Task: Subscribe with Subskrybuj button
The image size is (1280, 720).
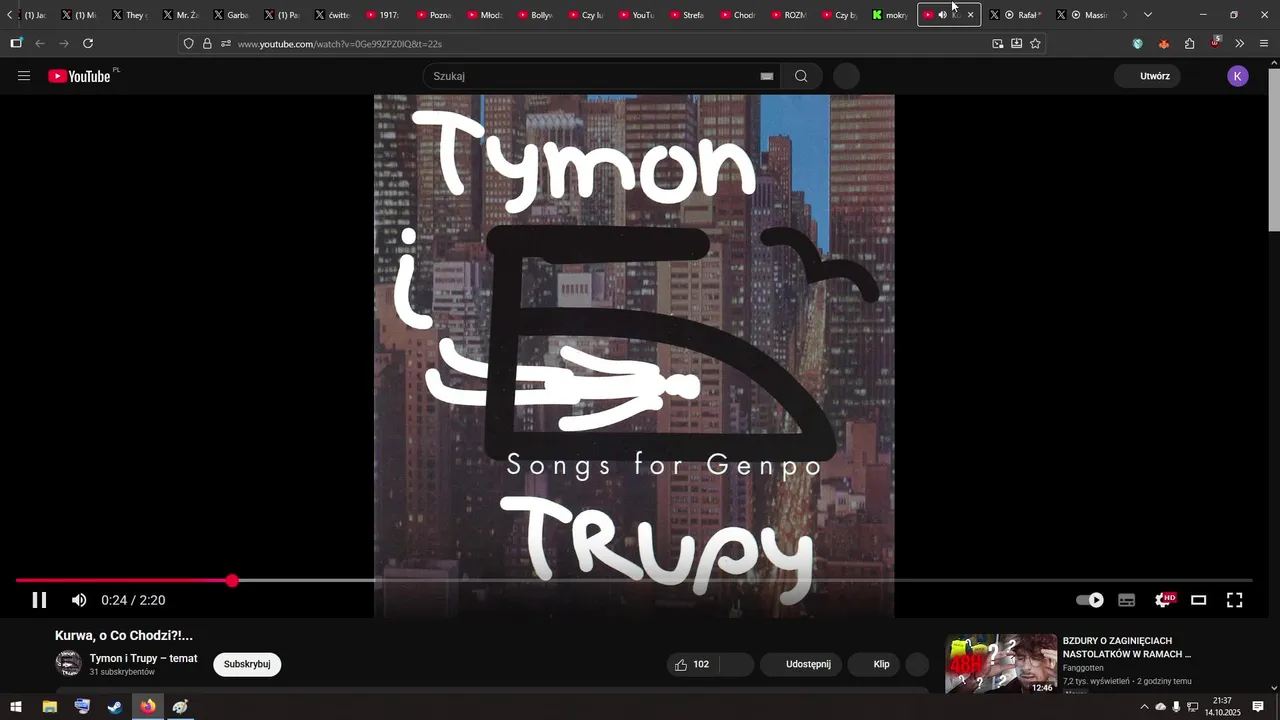Action: [247, 664]
